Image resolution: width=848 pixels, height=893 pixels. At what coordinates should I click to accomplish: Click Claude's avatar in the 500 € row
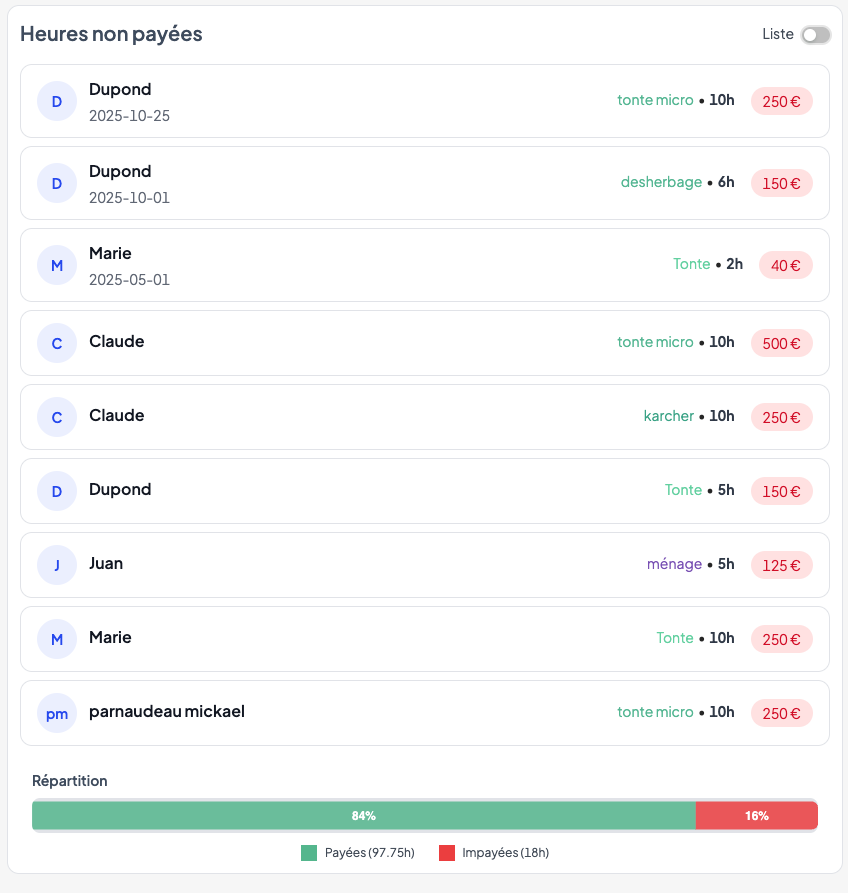[57, 343]
